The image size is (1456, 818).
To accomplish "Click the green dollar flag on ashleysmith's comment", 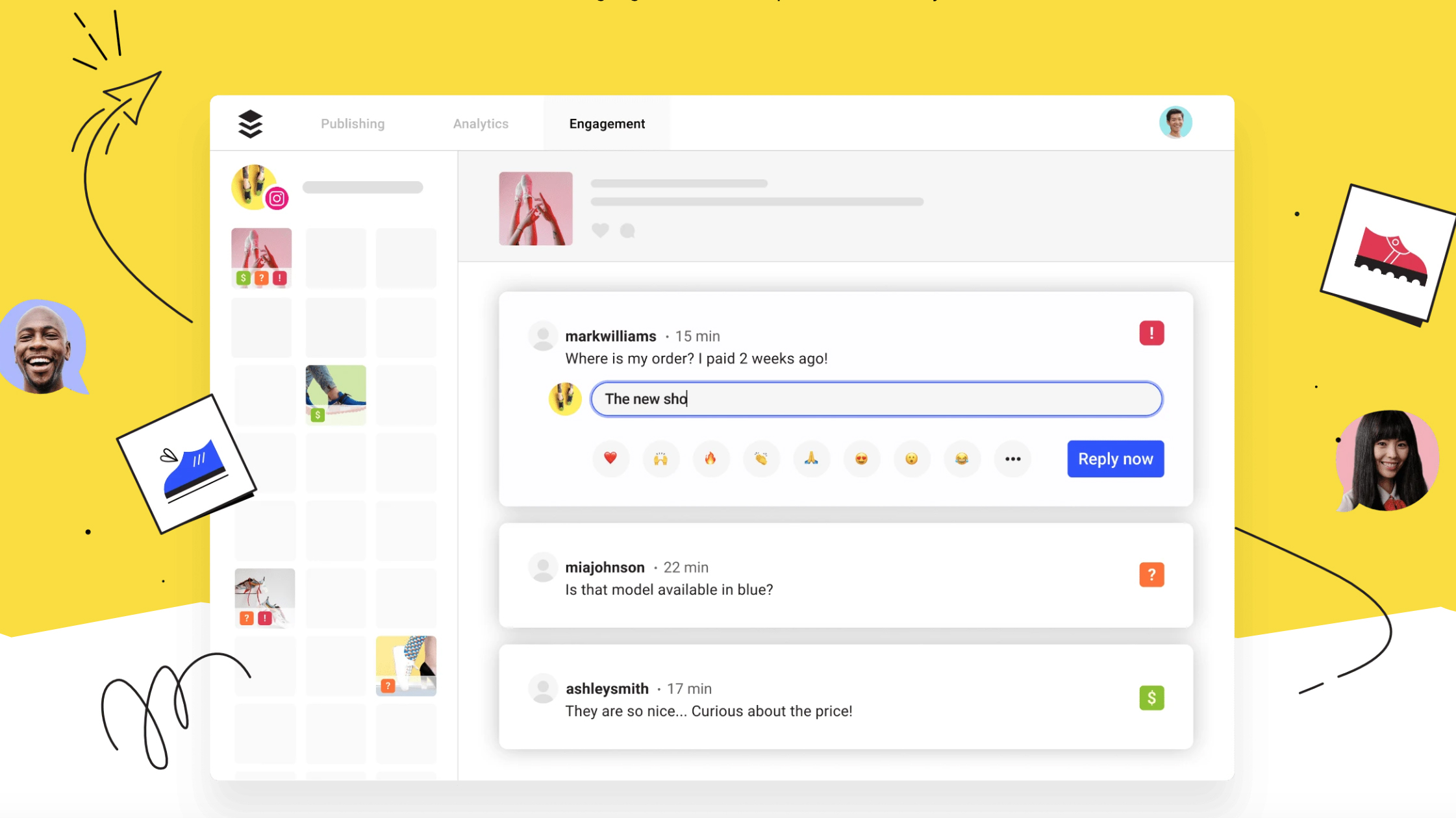I will click(1151, 697).
